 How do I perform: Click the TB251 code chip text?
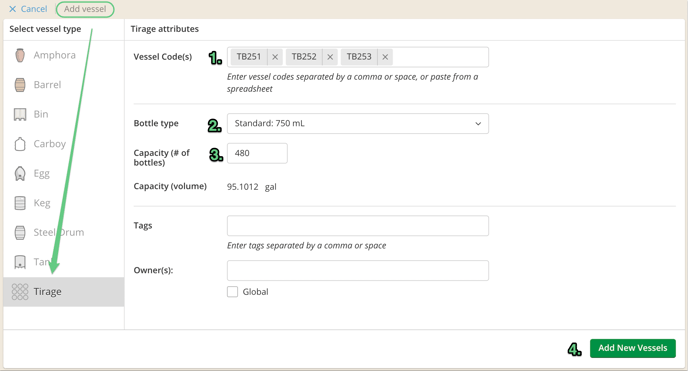(249, 57)
